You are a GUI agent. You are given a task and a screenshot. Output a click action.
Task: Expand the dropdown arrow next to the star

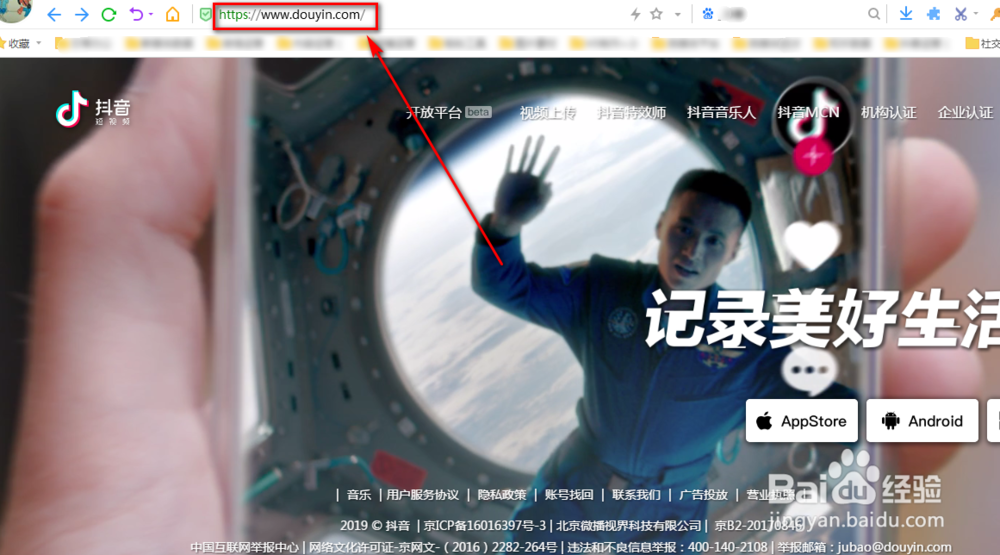677,14
